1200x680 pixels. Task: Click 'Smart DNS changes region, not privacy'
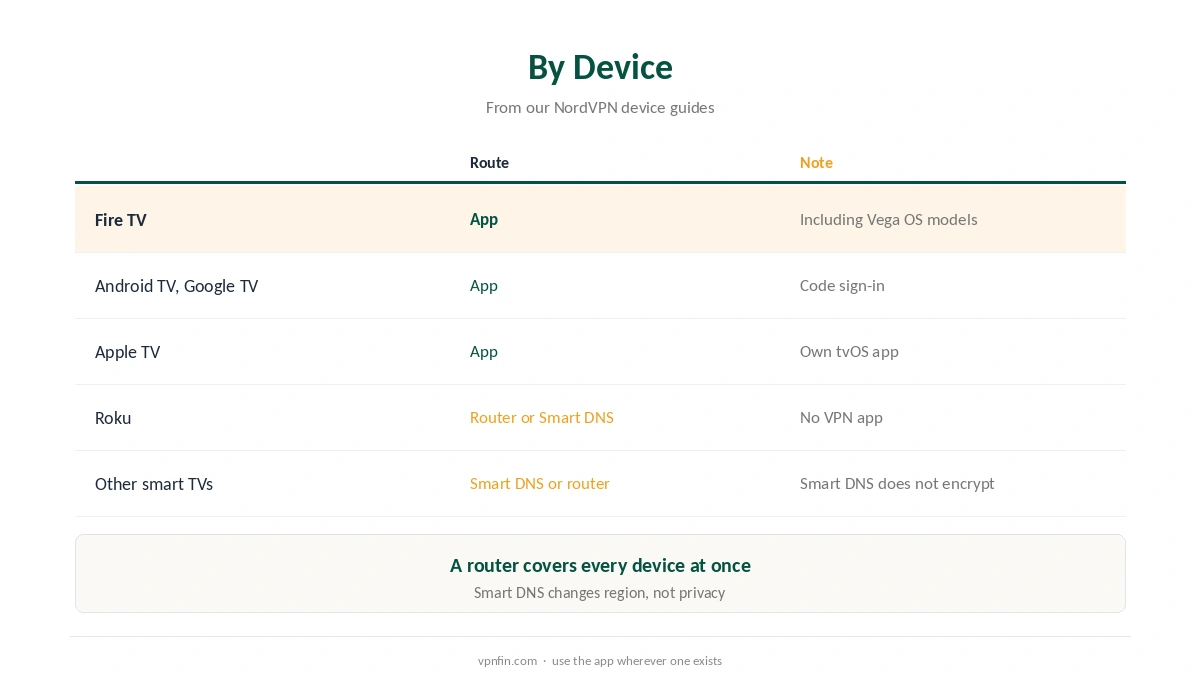coord(600,592)
